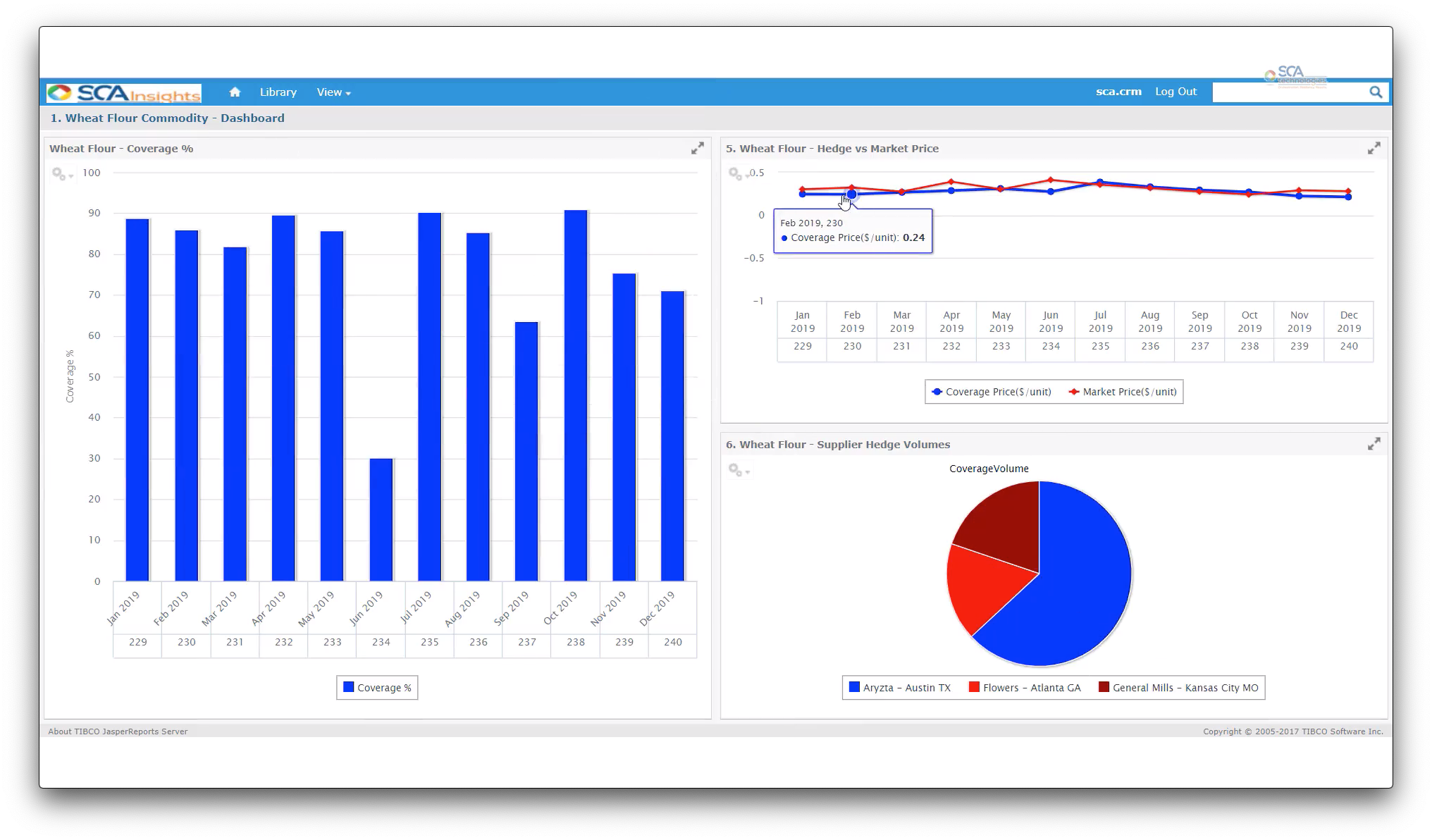Image resolution: width=1432 pixels, height=840 pixels.
Task: Open About TIBCO JasperReports Server link
Action: pyautogui.click(x=118, y=731)
